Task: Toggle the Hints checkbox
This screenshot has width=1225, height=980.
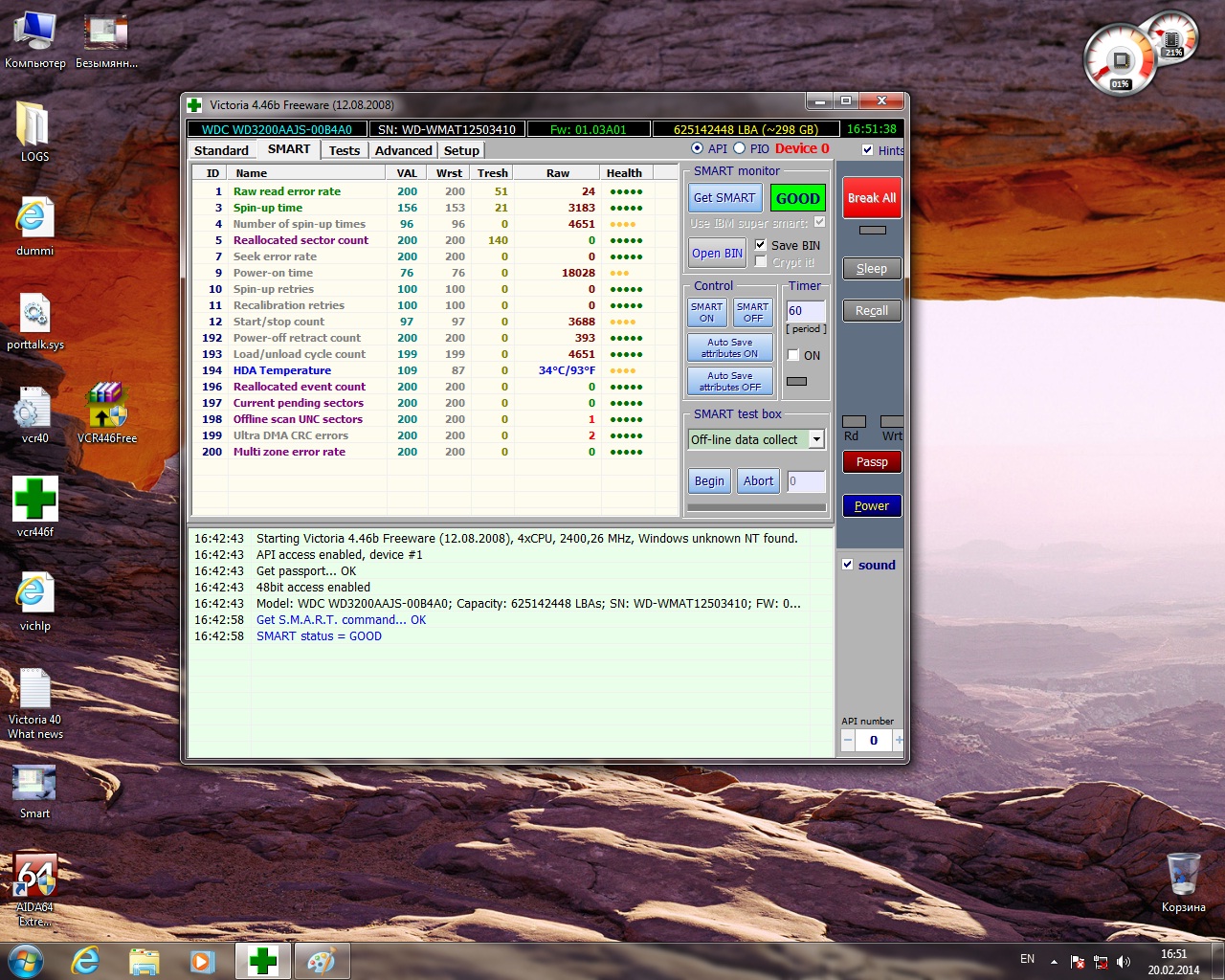Action: (867, 150)
